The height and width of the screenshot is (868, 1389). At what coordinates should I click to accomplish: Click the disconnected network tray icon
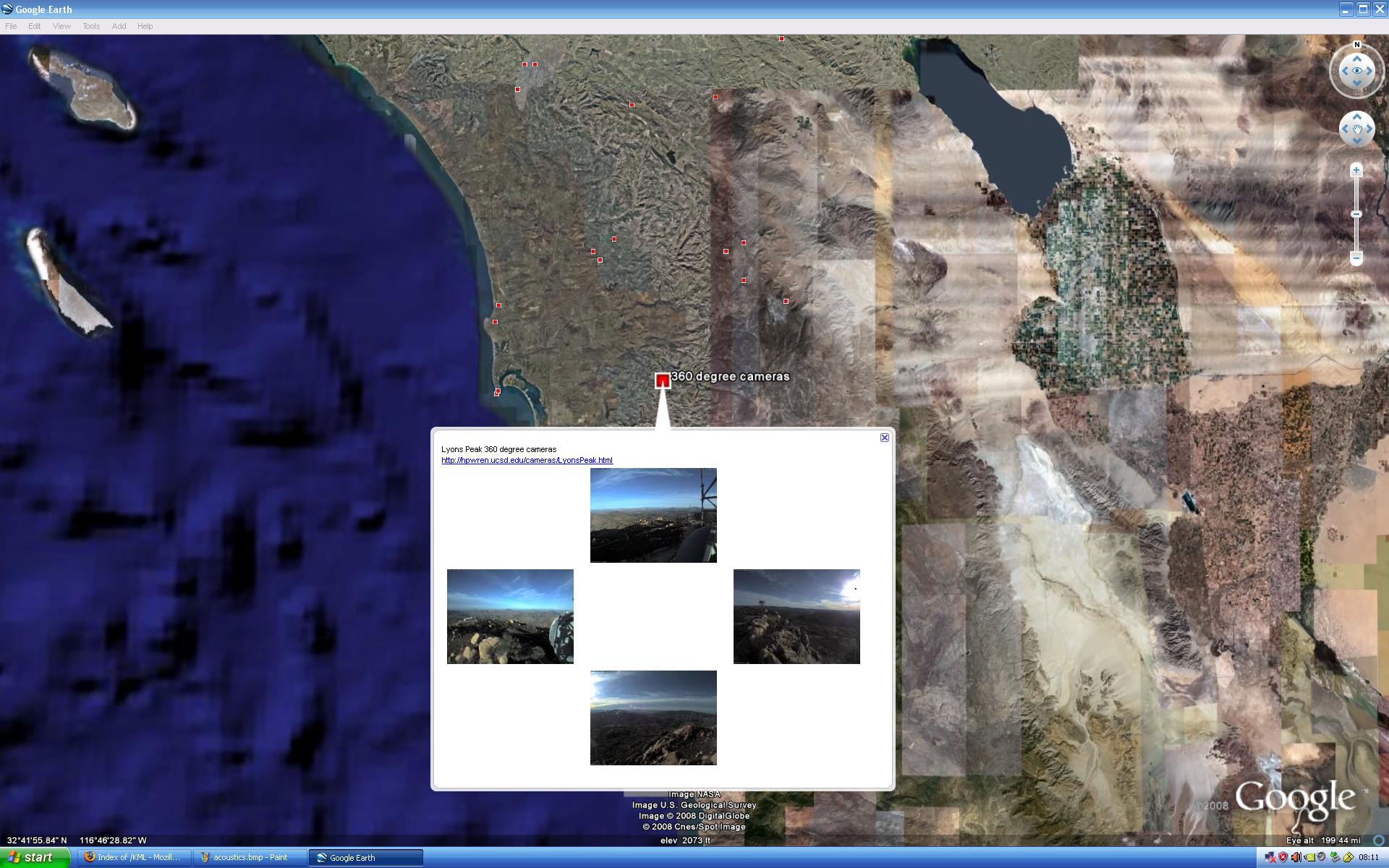tap(1270, 858)
